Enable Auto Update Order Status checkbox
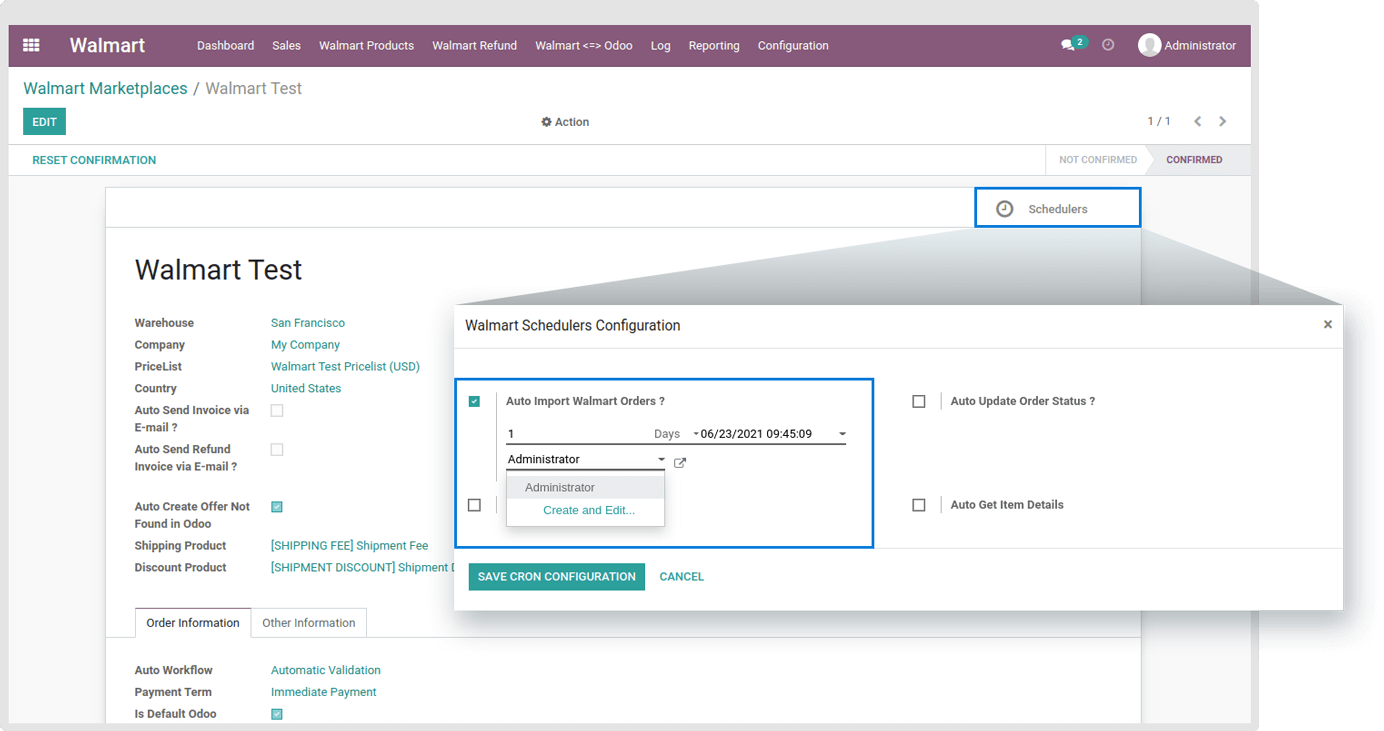 [919, 401]
